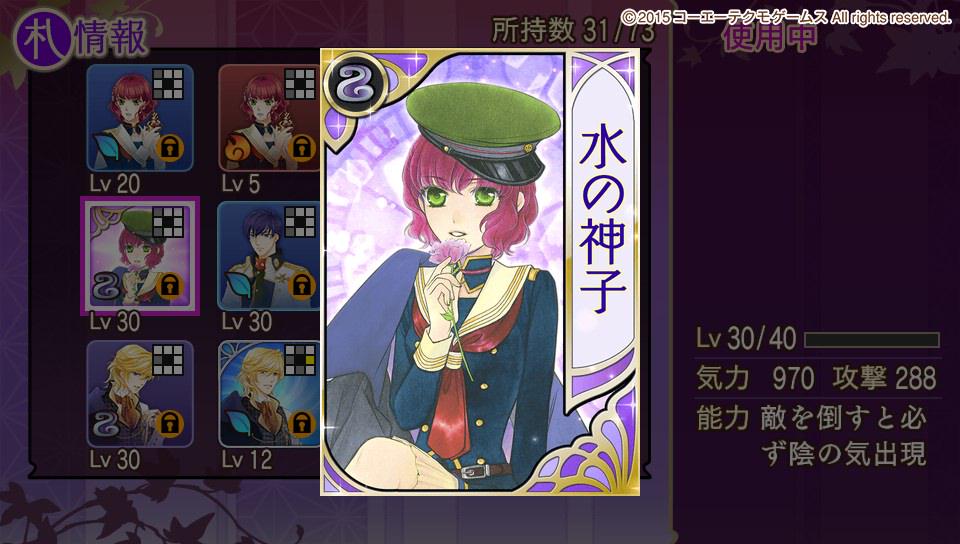The height and width of the screenshot is (544, 960).
Task: Click the 能力 ability description text
Action: click(812, 436)
